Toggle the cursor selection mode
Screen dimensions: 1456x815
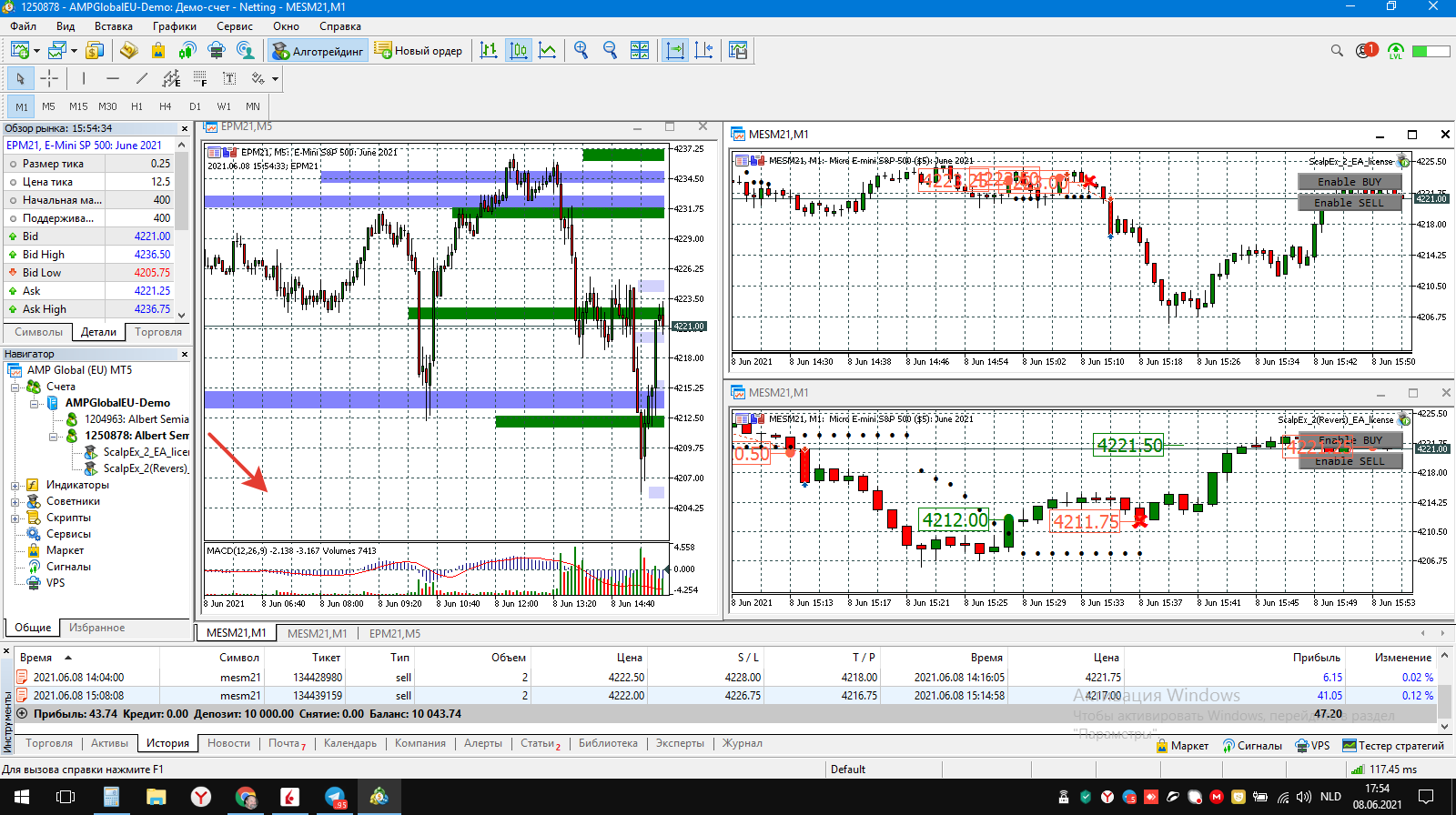point(20,79)
